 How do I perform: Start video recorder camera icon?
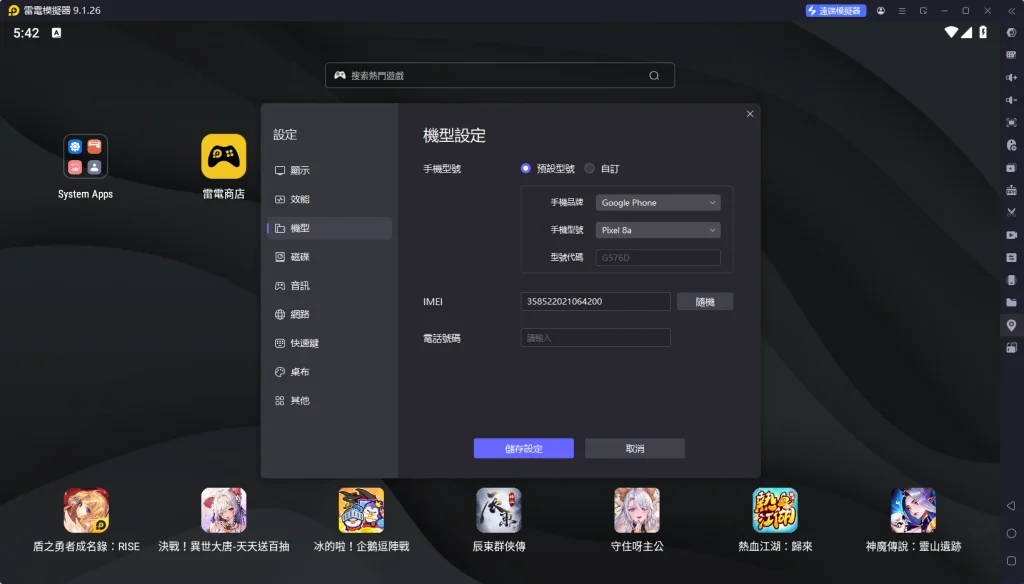click(1012, 235)
